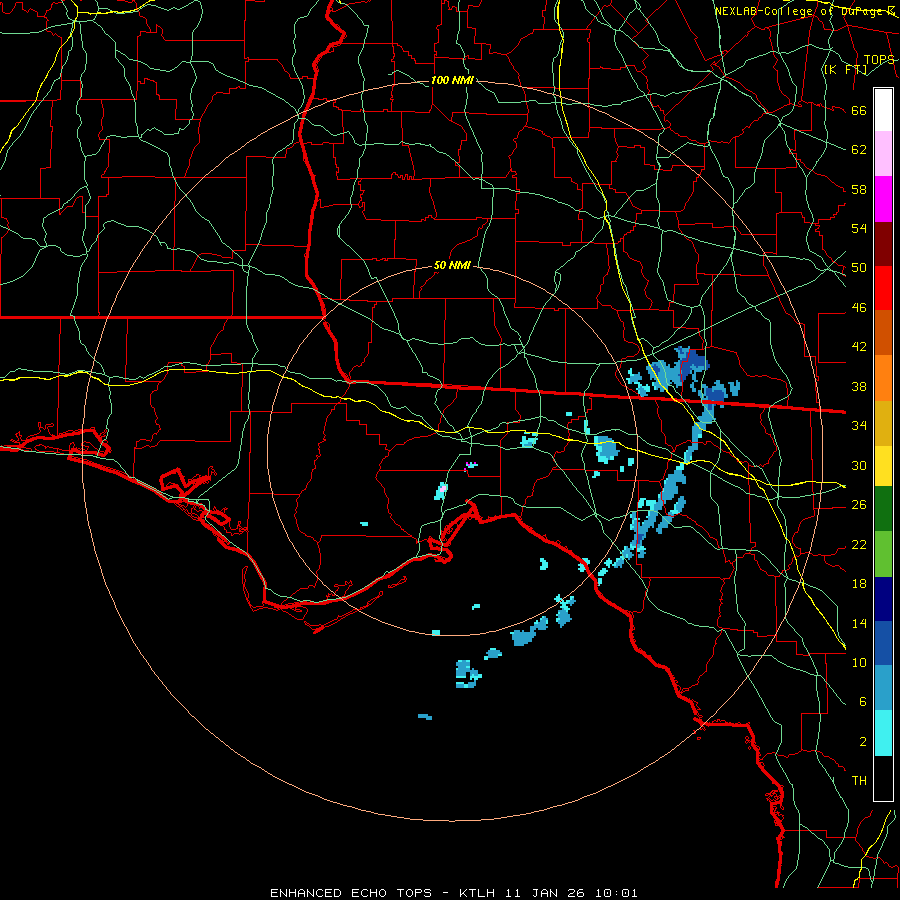Image resolution: width=900 pixels, height=900 pixels.
Task: Click the legend value "38"
Action: click(x=859, y=387)
